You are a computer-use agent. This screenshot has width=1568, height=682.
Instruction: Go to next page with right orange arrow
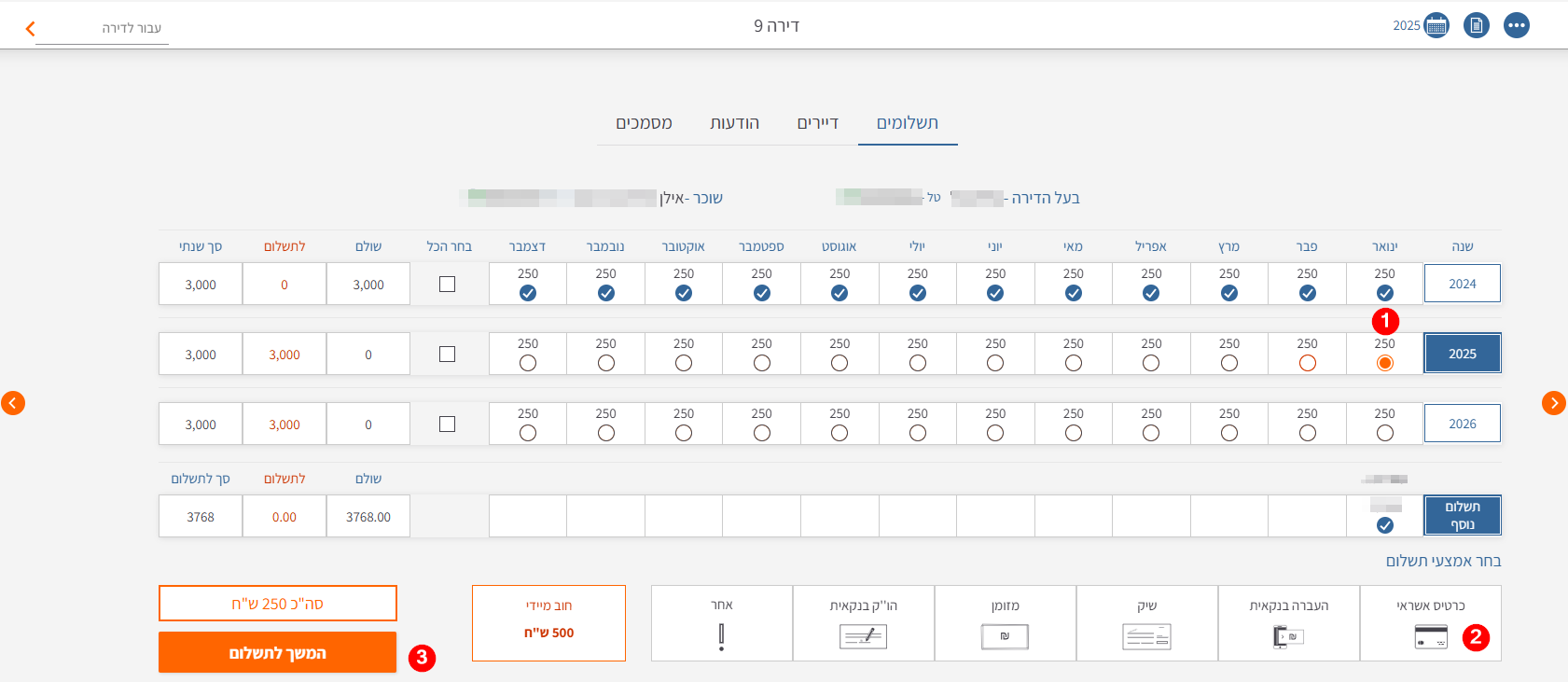click(x=1553, y=403)
